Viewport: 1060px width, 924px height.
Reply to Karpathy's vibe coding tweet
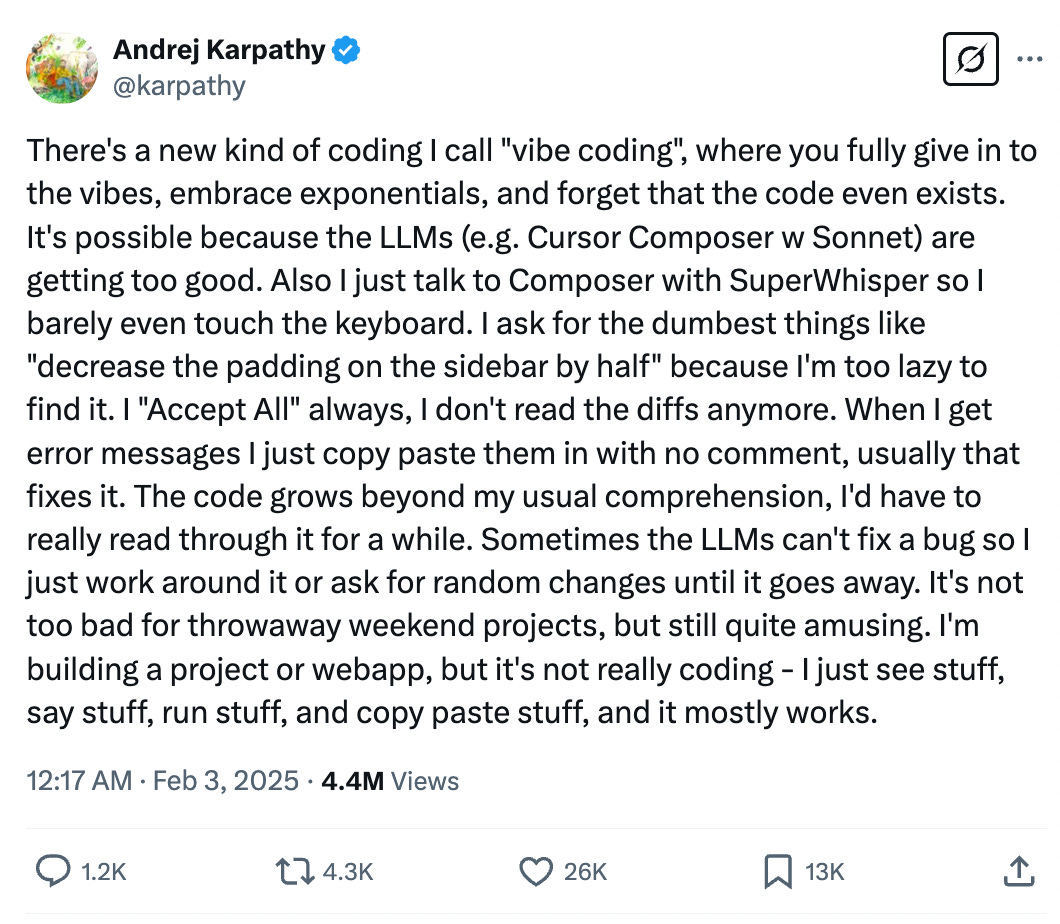[x=52, y=871]
